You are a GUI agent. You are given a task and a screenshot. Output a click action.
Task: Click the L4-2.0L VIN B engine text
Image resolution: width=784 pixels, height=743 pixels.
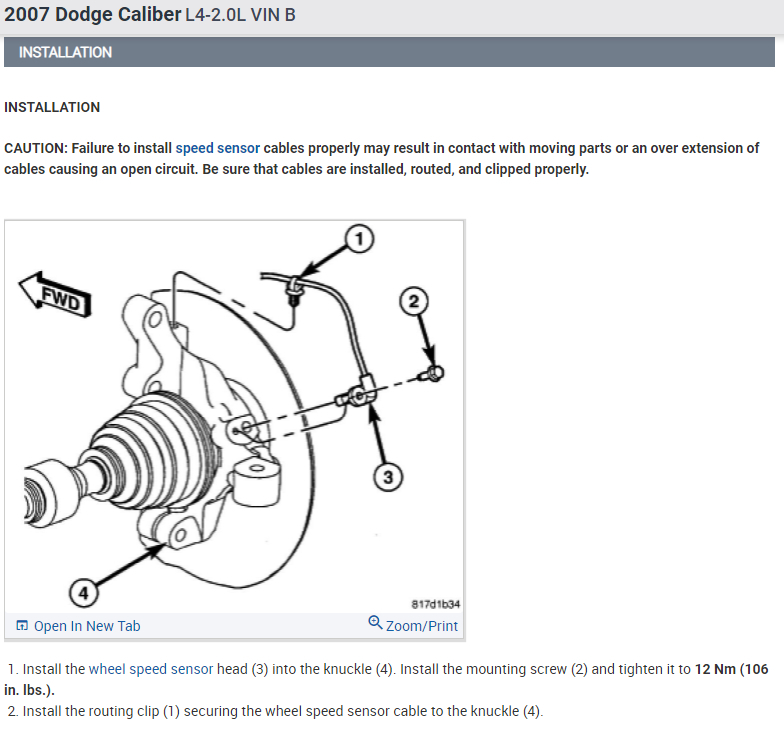click(x=240, y=15)
